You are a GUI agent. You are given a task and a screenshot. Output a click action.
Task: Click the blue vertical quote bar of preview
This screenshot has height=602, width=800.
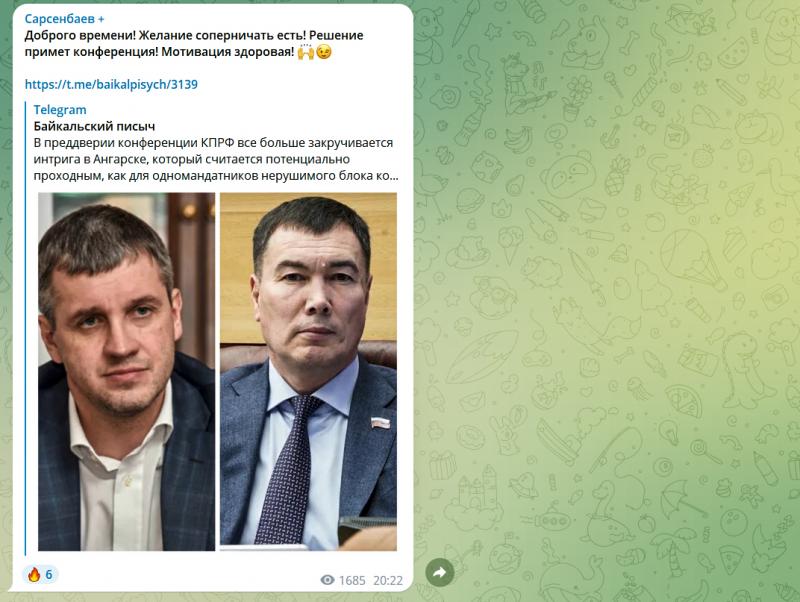(x=26, y=329)
